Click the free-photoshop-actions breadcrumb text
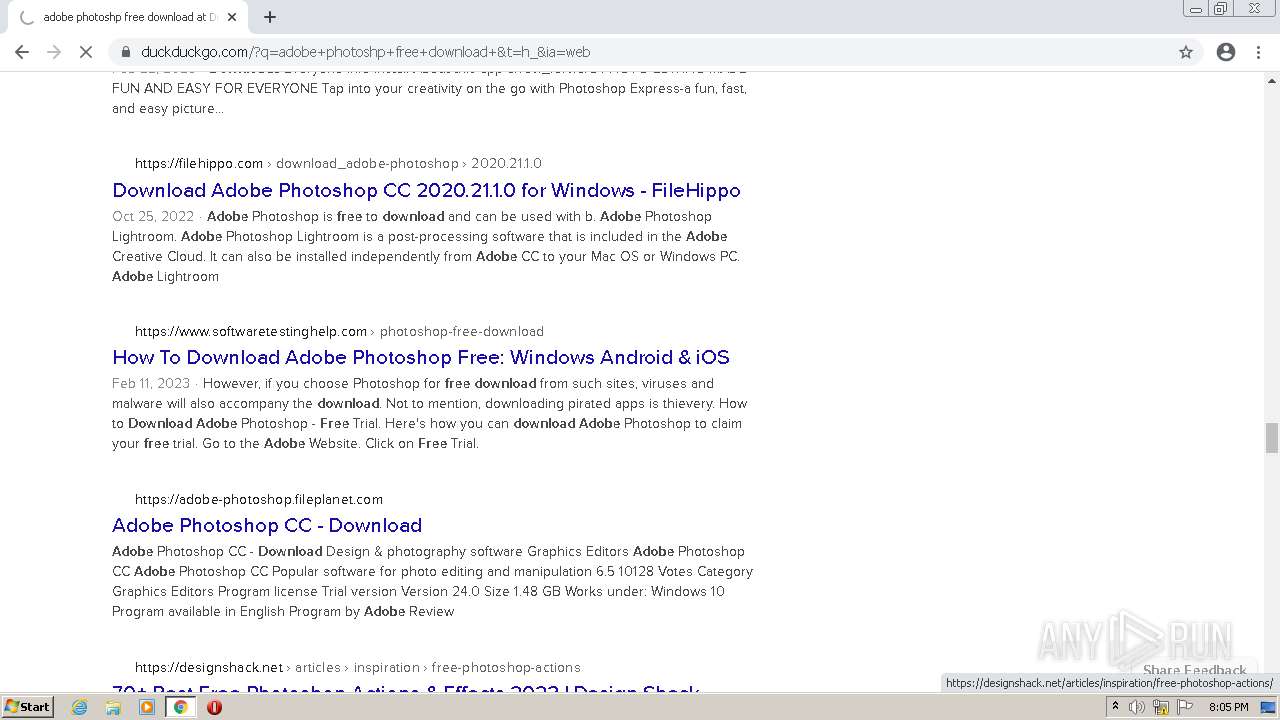This screenshot has height=720, width=1280. pyautogui.click(x=506, y=667)
